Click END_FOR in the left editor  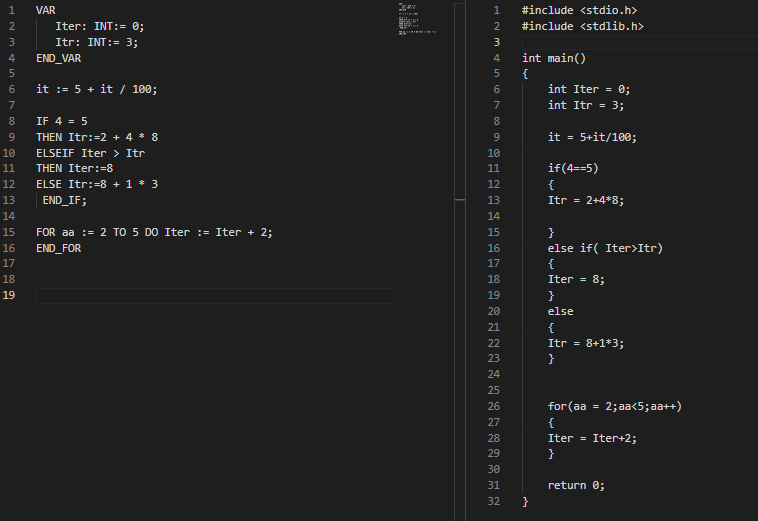(58, 248)
